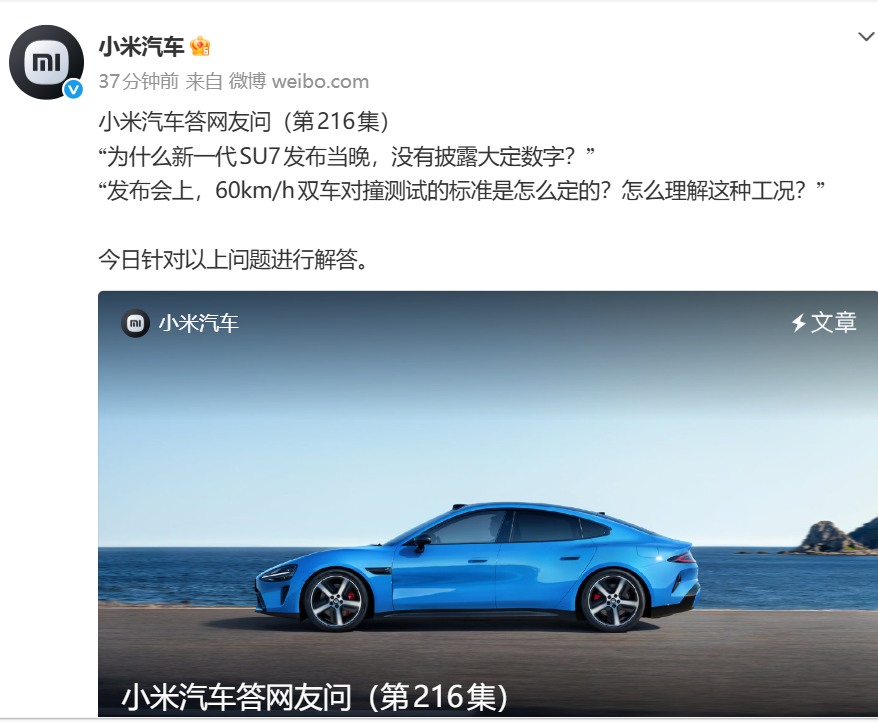
Task: Click the 37分钟前 post timestamp
Action: tap(139, 82)
